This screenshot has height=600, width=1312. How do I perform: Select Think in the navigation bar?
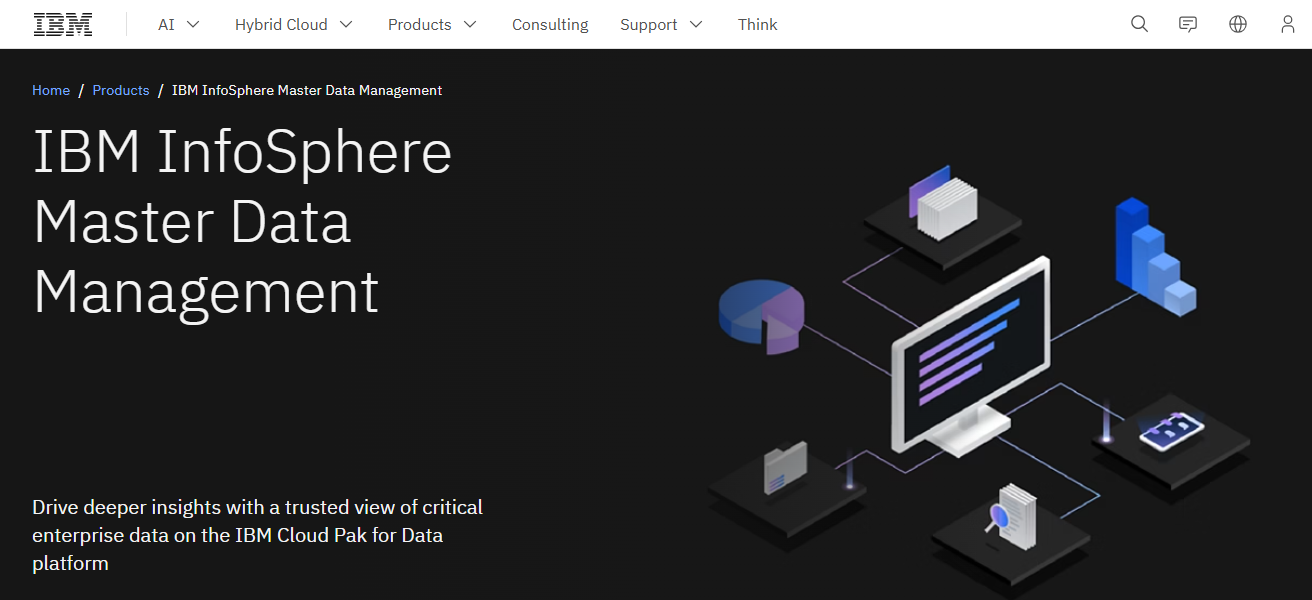(757, 24)
